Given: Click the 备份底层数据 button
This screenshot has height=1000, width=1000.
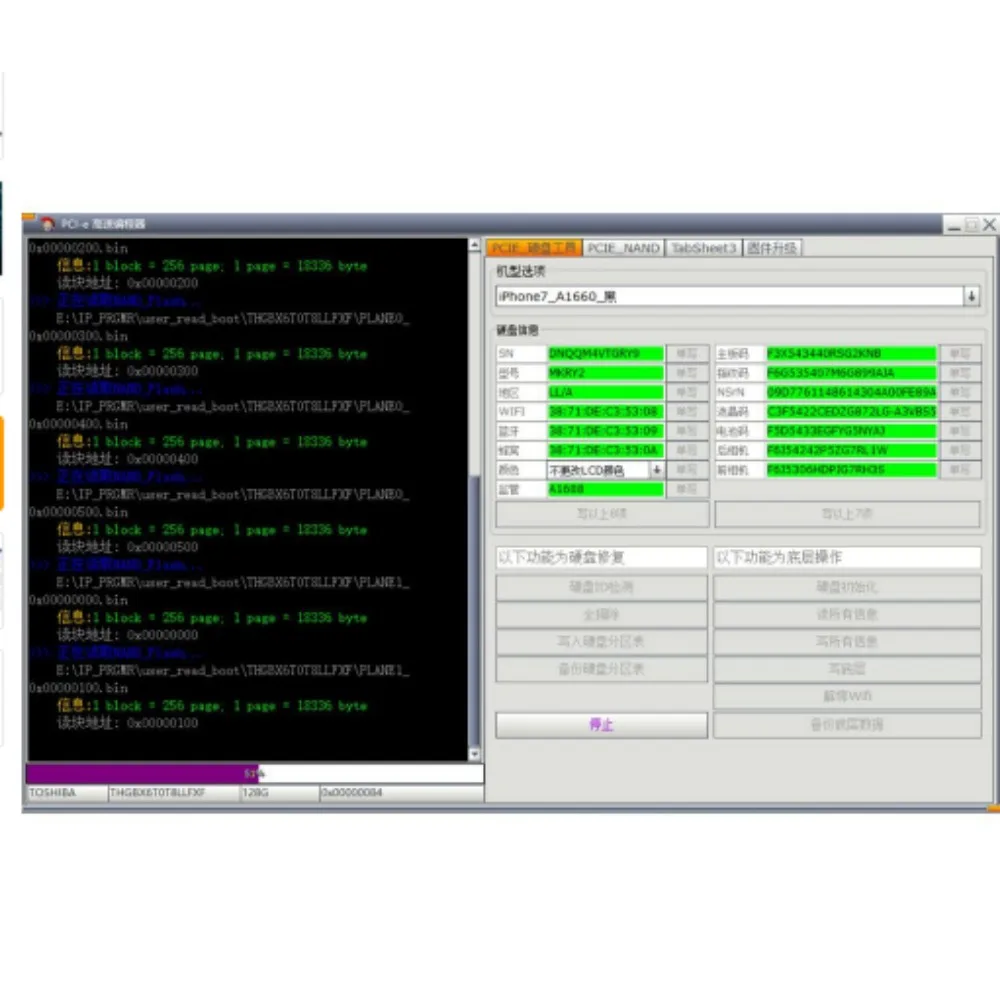Looking at the screenshot, I should (x=847, y=725).
